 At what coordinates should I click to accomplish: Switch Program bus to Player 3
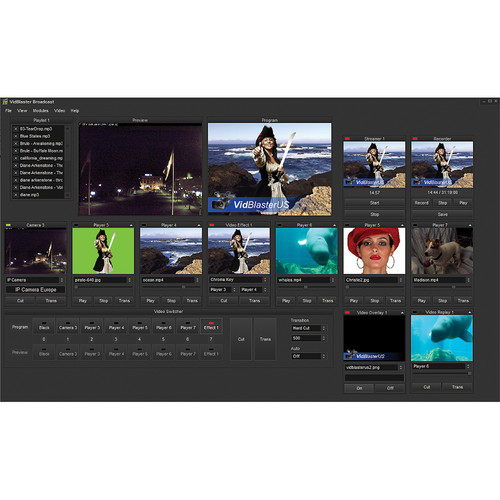[x=92, y=326]
